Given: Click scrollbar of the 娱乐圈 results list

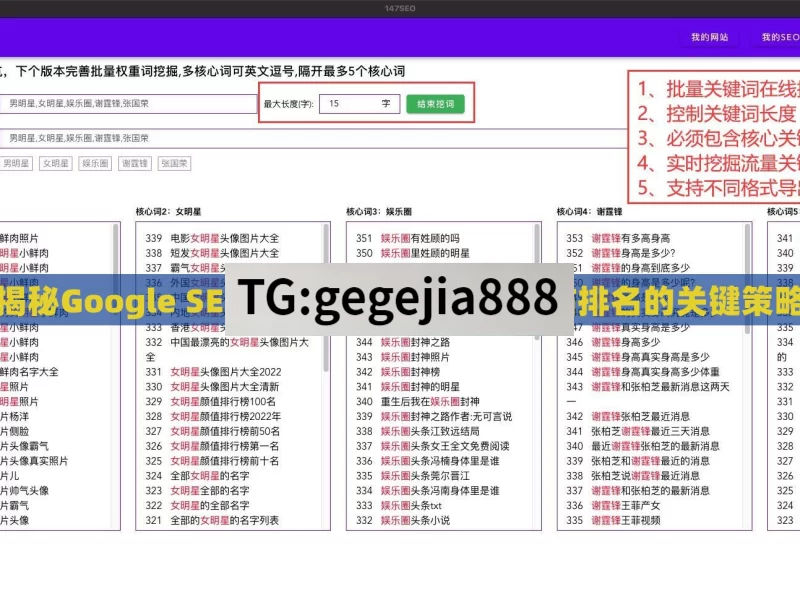Looking at the screenshot, I should [x=536, y=283].
